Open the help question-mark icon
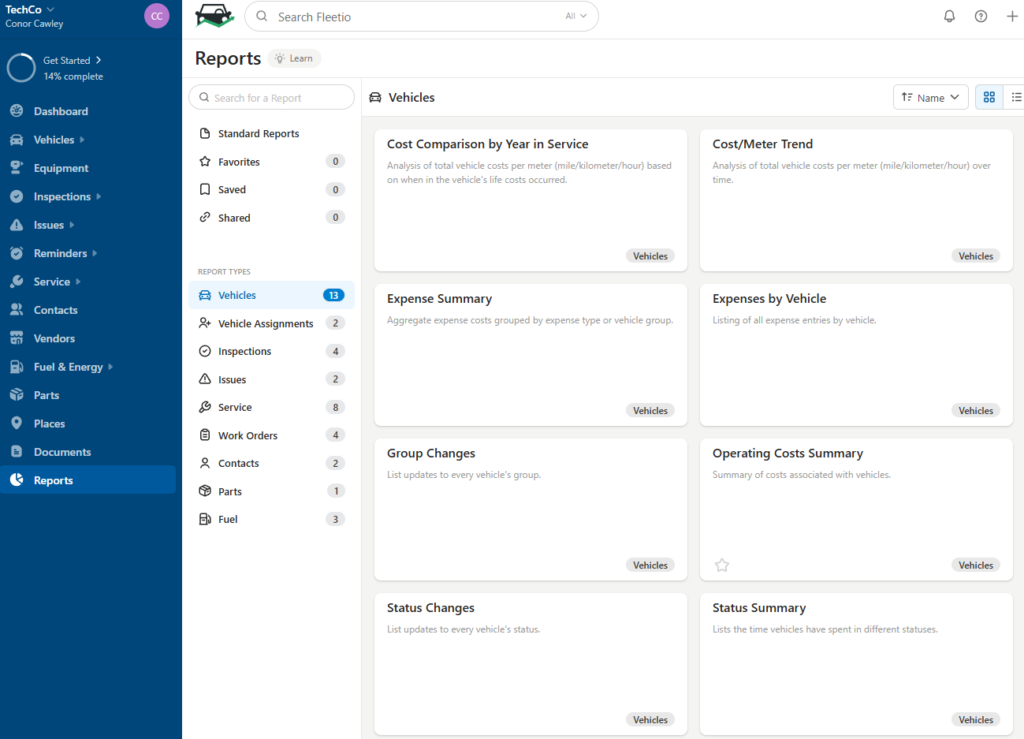Screen dimensions: 1024x739 click(x=981, y=16)
